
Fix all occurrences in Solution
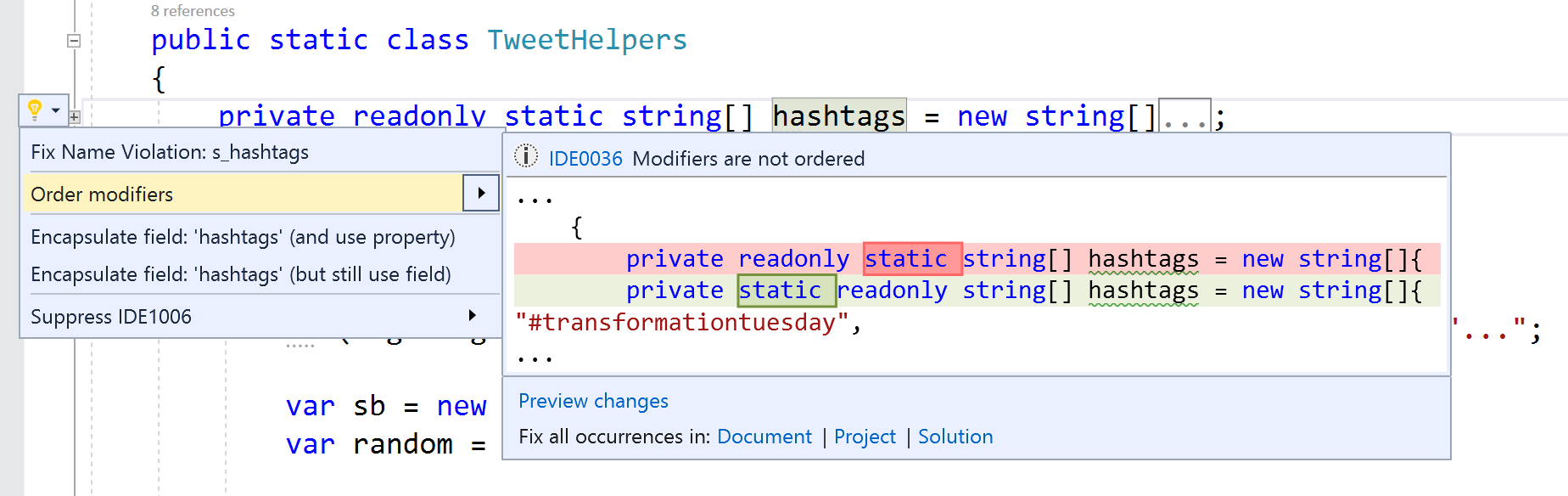[x=955, y=437]
